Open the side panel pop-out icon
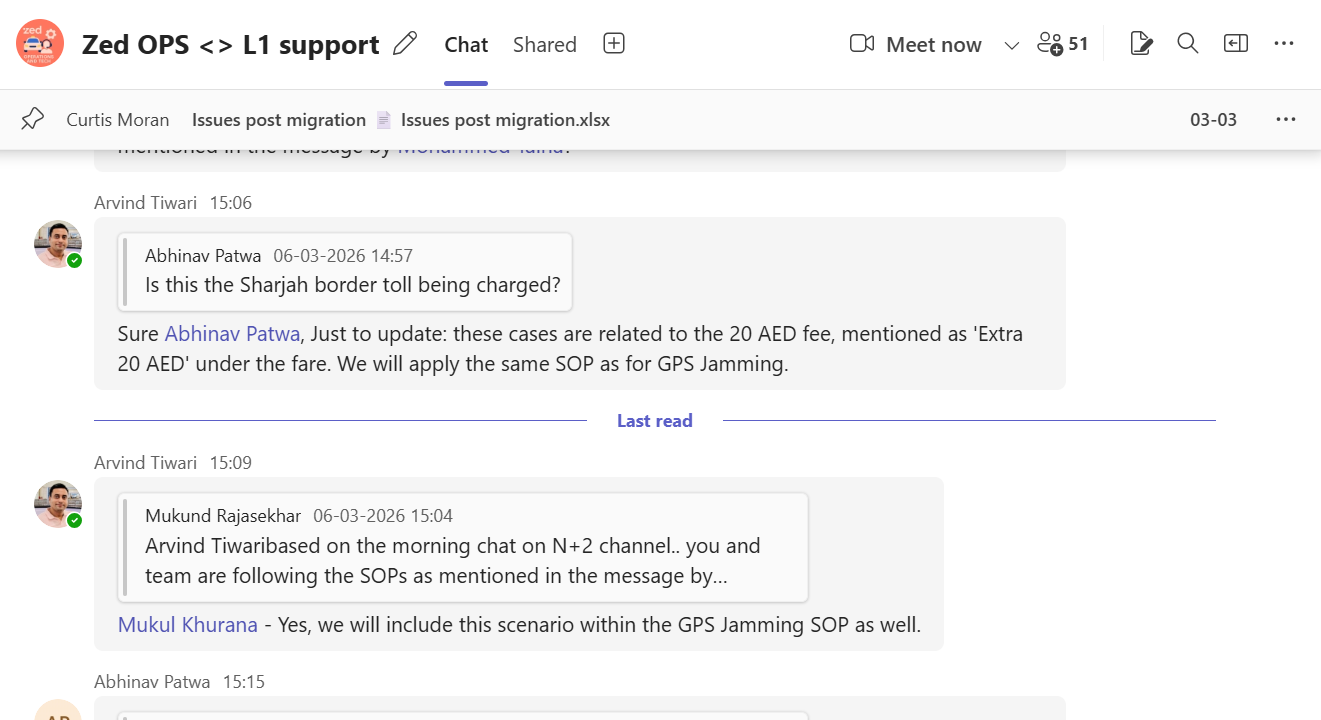This screenshot has height=720, width=1321. click(1236, 44)
